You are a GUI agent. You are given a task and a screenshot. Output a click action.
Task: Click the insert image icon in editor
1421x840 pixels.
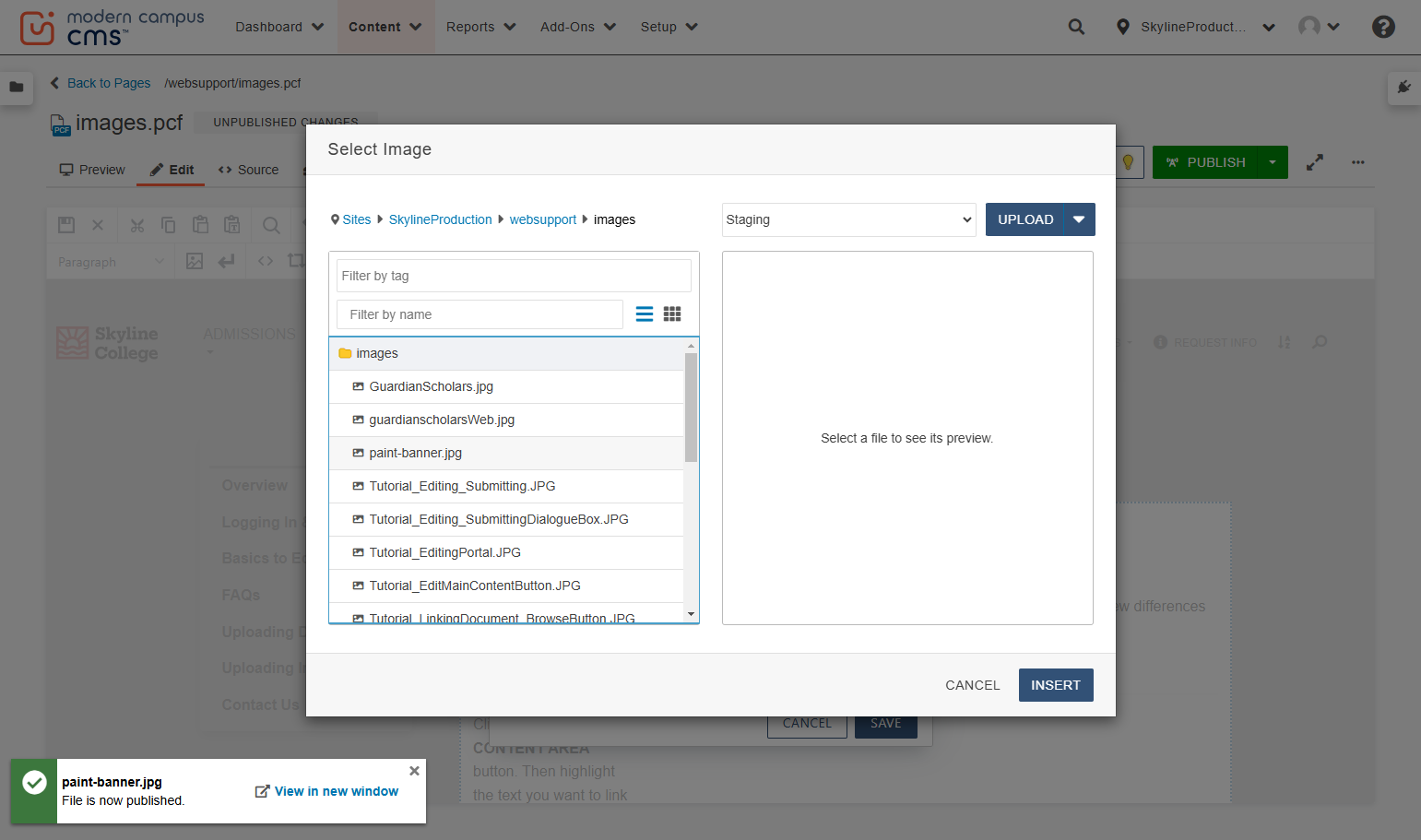coord(195,261)
